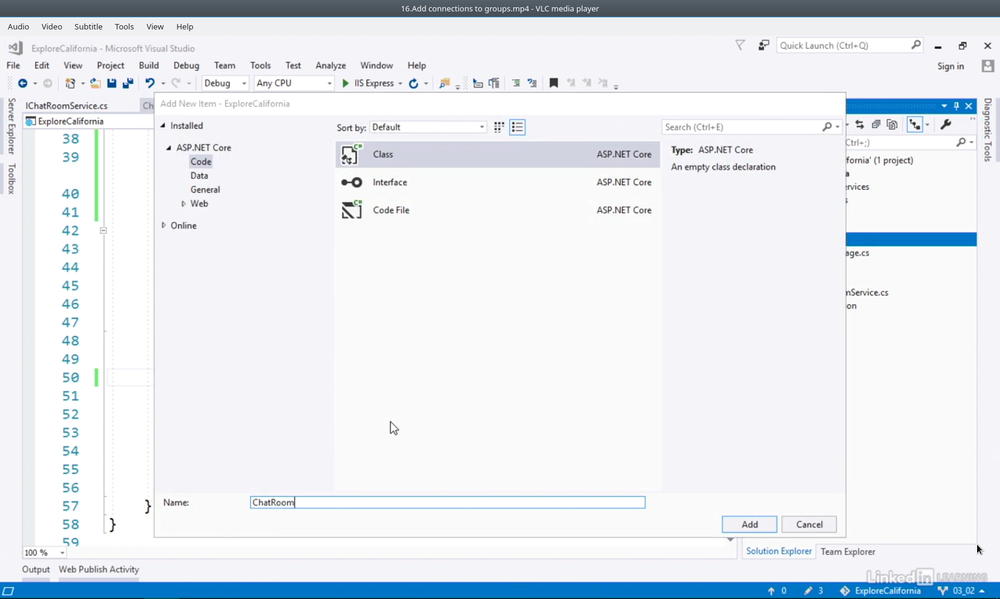Screen dimensions: 1000x599
Task: Click Solution Explorer properties wrench icon
Action: point(946,124)
